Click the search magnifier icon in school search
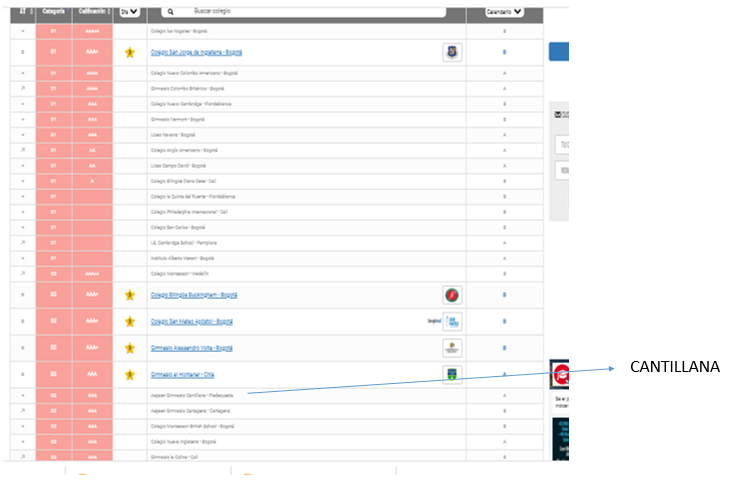Screen dimensions: 736x484 click(x=171, y=12)
